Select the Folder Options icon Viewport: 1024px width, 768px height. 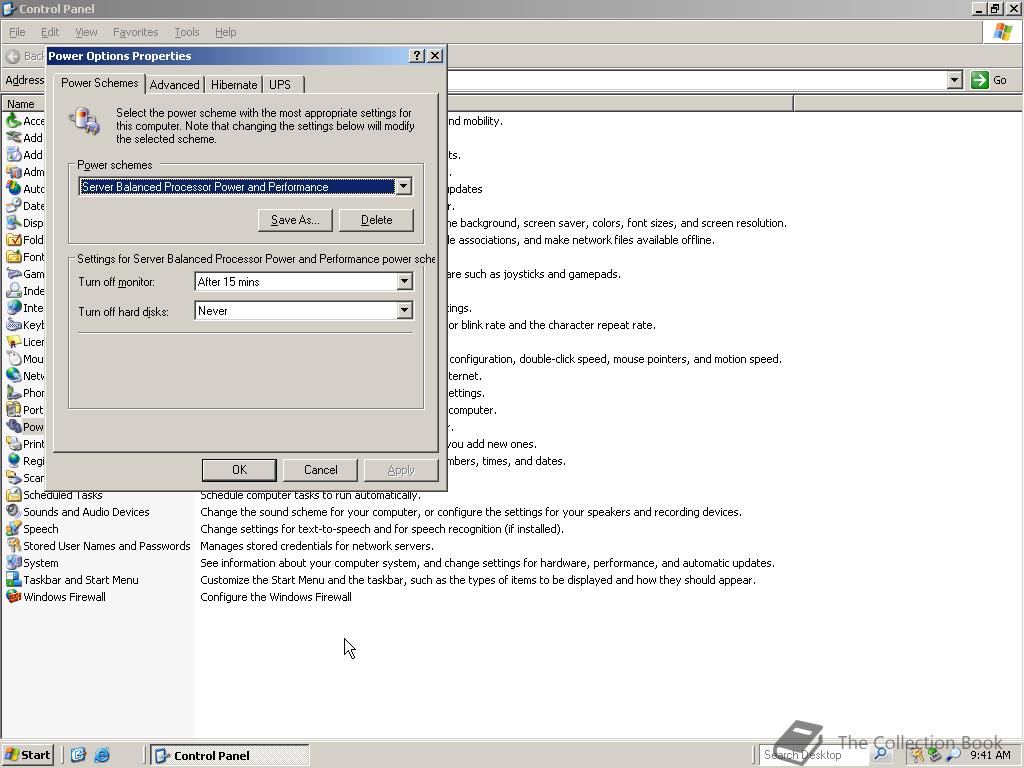(x=14, y=240)
